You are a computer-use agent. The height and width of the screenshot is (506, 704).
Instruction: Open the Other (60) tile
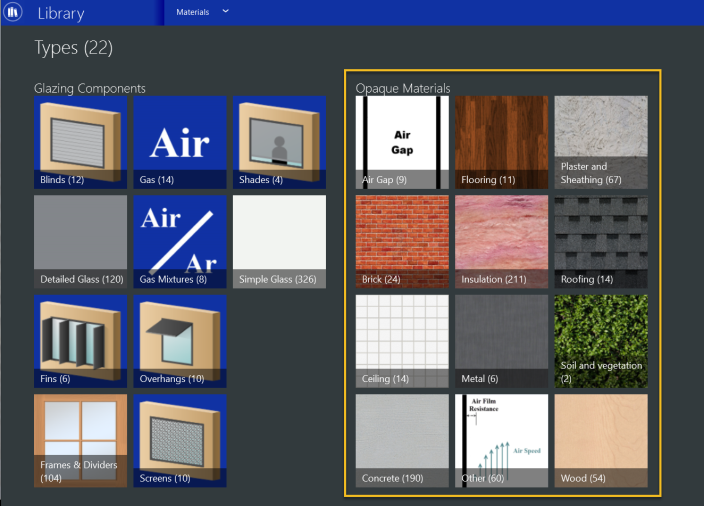[x=502, y=441]
